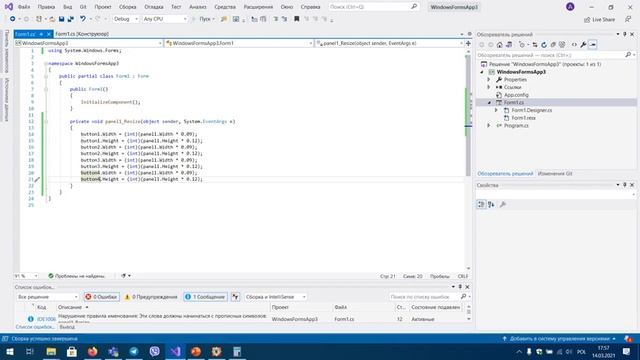Screen dimensions: 640x360
Task: Open File Explorer from the taskbar
Action: pyautogui.click(x=51, y=351)
